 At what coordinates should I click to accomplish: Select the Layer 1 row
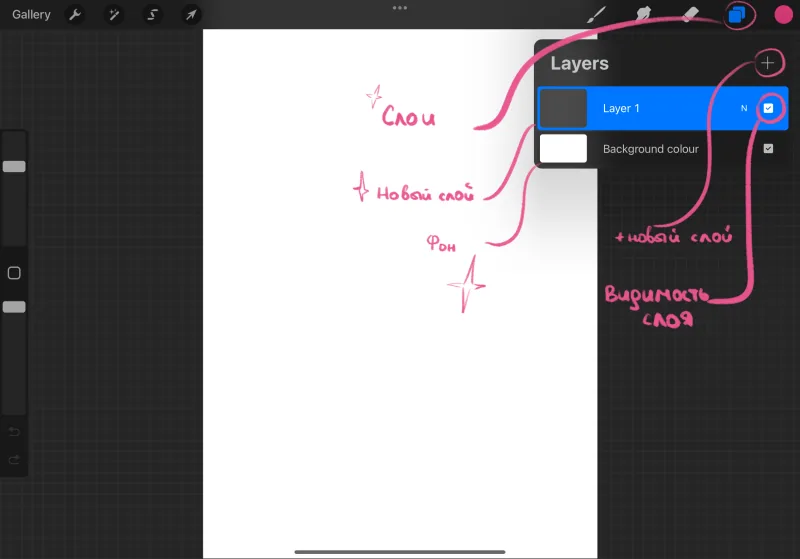[x=663, y=108]
